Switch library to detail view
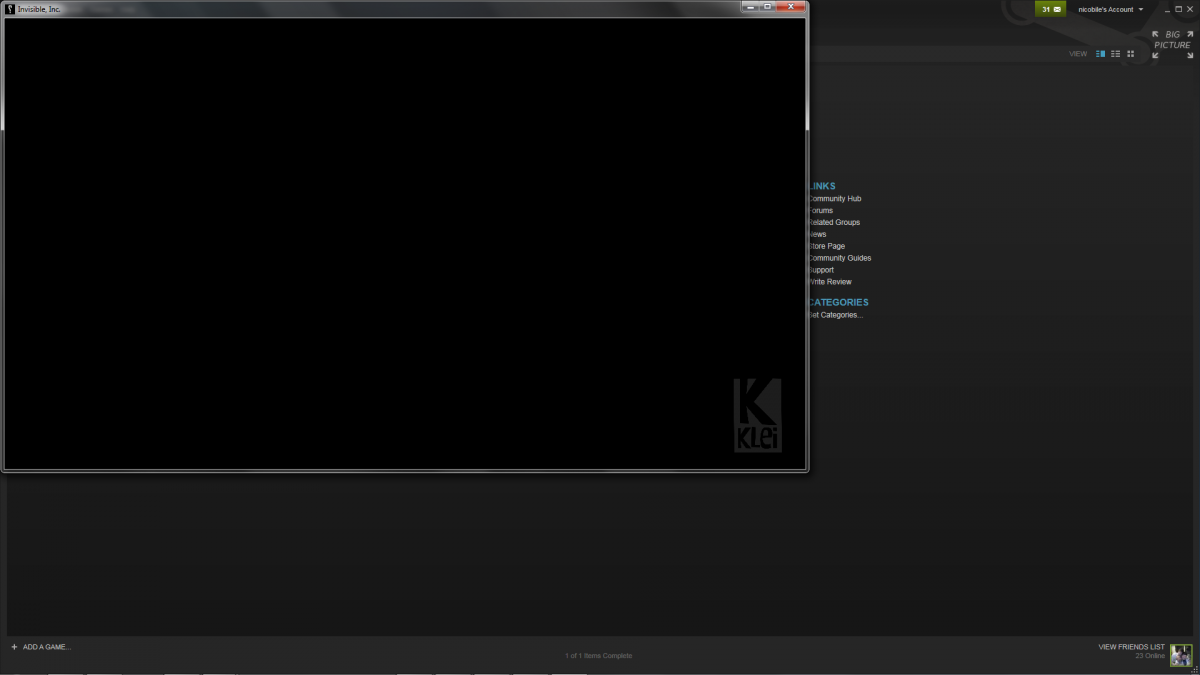This screenshot has height=675, width=1200. click(1101, 54)
